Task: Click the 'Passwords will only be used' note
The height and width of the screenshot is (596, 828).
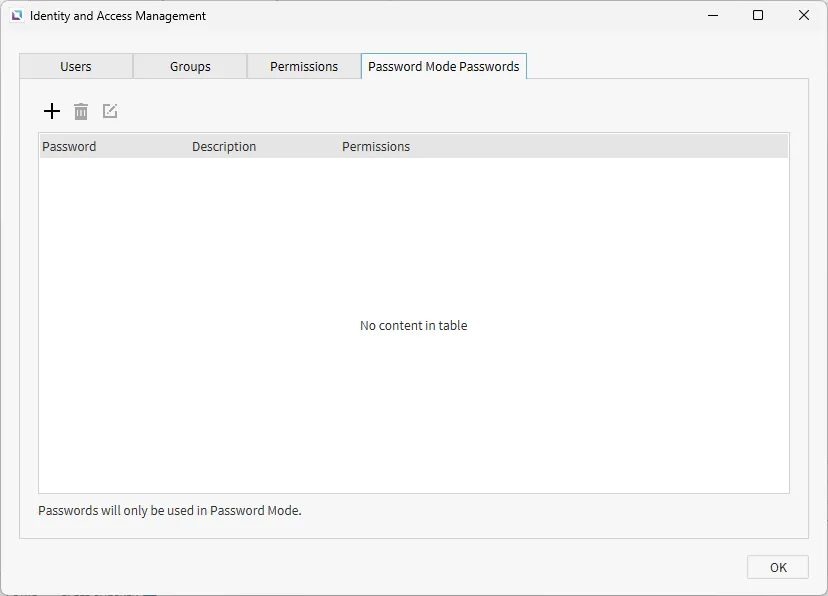Action: pyautogui.click(x=170, y=511)
